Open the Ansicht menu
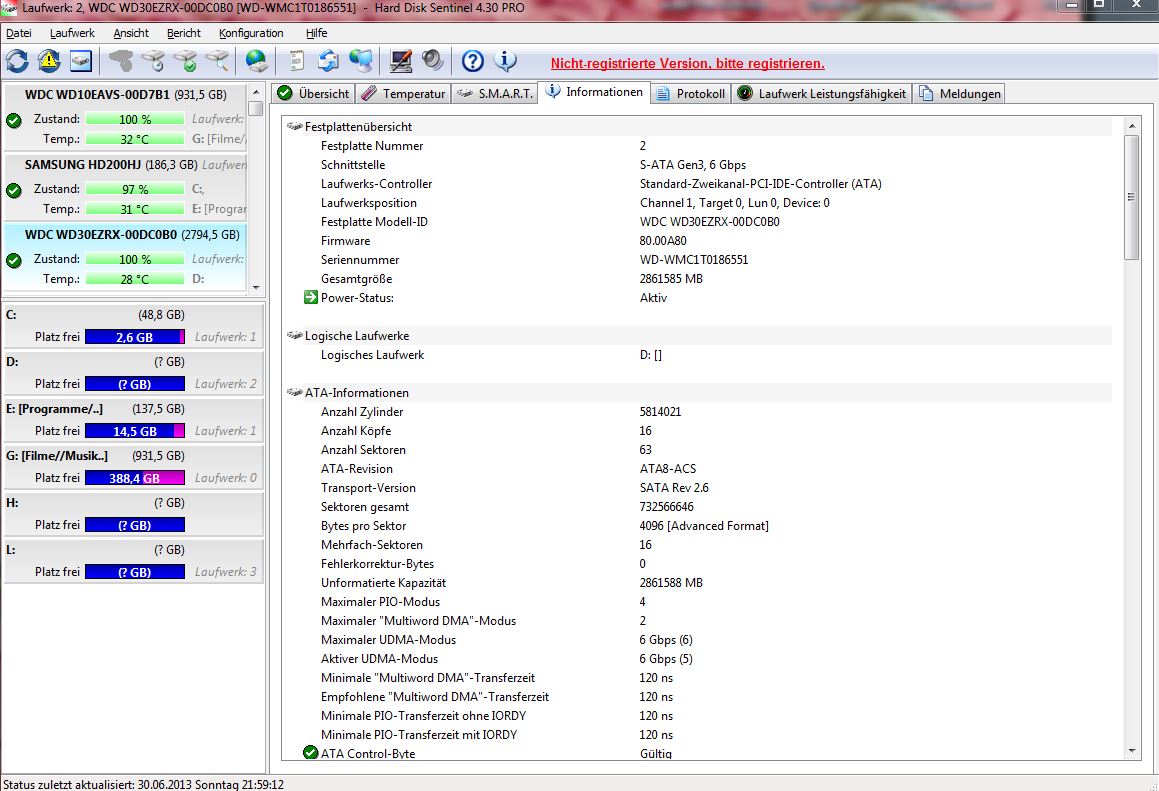Viewport: 1159px width, 791px height. pos(131,33)
